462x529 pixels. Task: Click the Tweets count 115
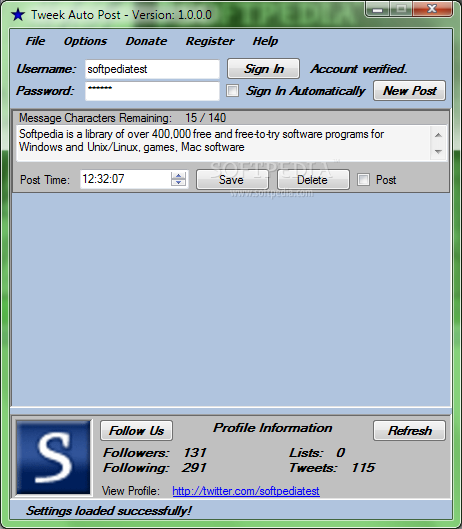point(363,468)
